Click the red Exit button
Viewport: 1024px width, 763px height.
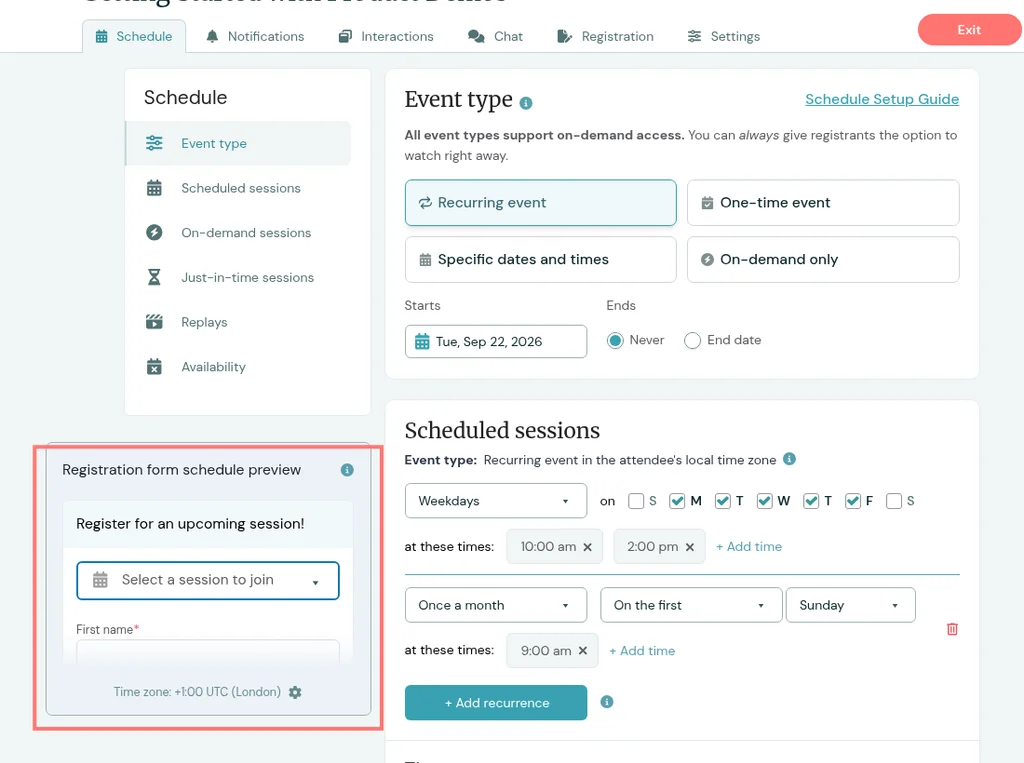click(969, 30)
